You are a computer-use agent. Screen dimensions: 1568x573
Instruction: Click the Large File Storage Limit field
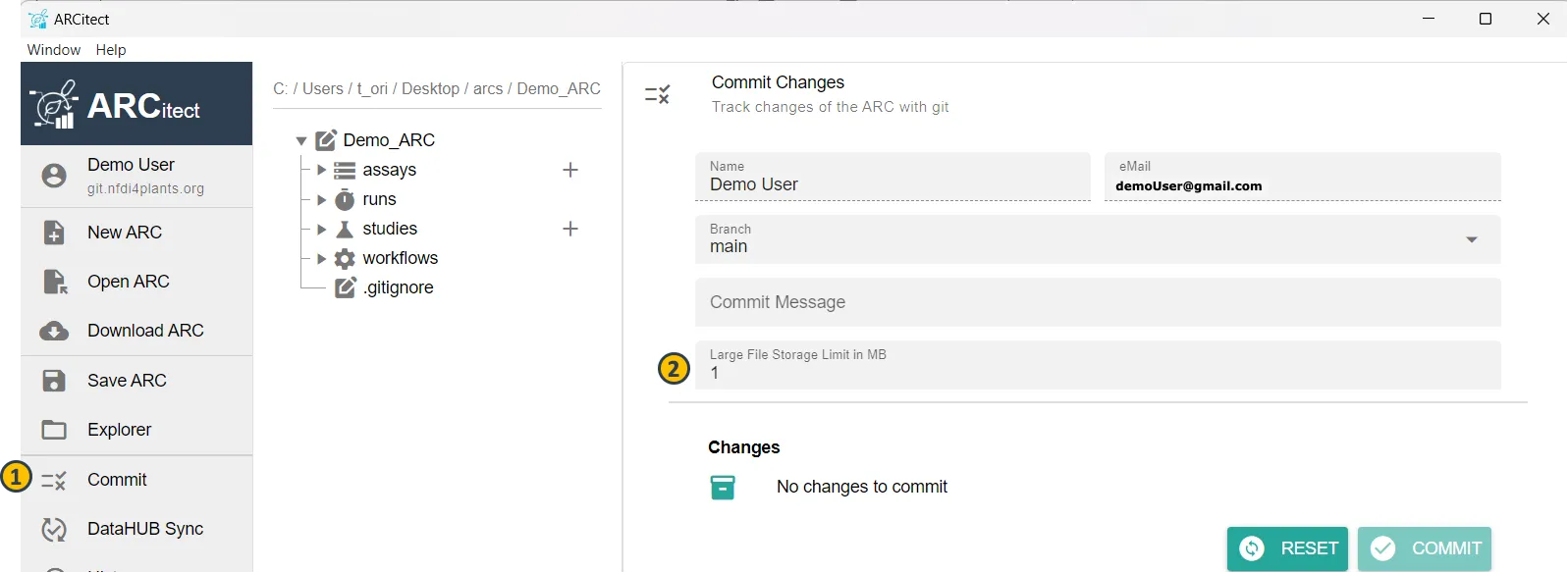(x=1097, y=366)
